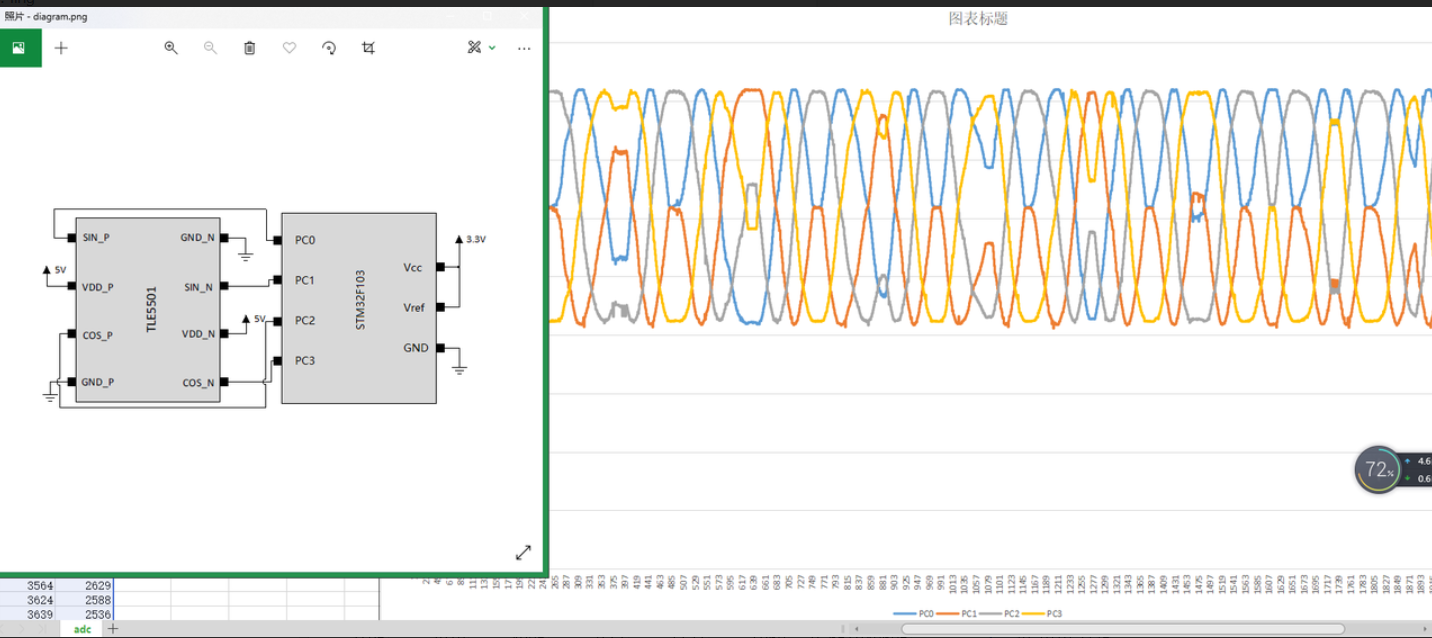1432x638 pixels.
Task: Zoom in on diagram.png
Action: point(171,47)
